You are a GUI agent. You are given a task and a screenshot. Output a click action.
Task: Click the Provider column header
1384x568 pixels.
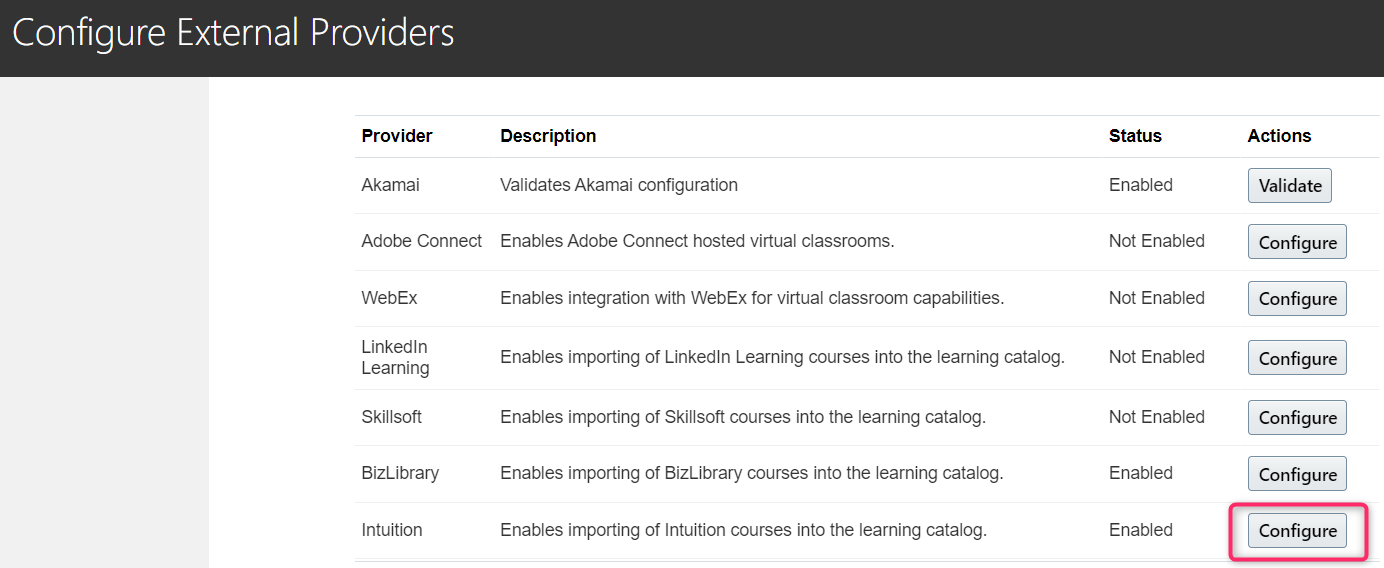[397, 136]
